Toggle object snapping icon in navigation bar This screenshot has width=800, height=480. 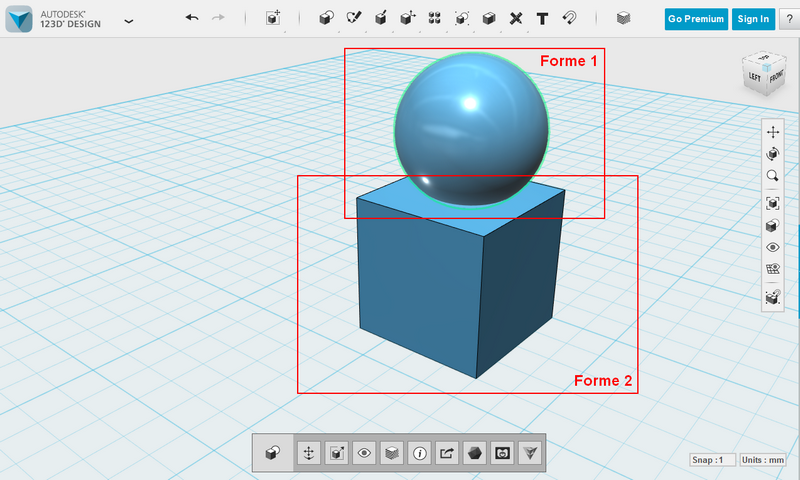[x=772, y=297]
